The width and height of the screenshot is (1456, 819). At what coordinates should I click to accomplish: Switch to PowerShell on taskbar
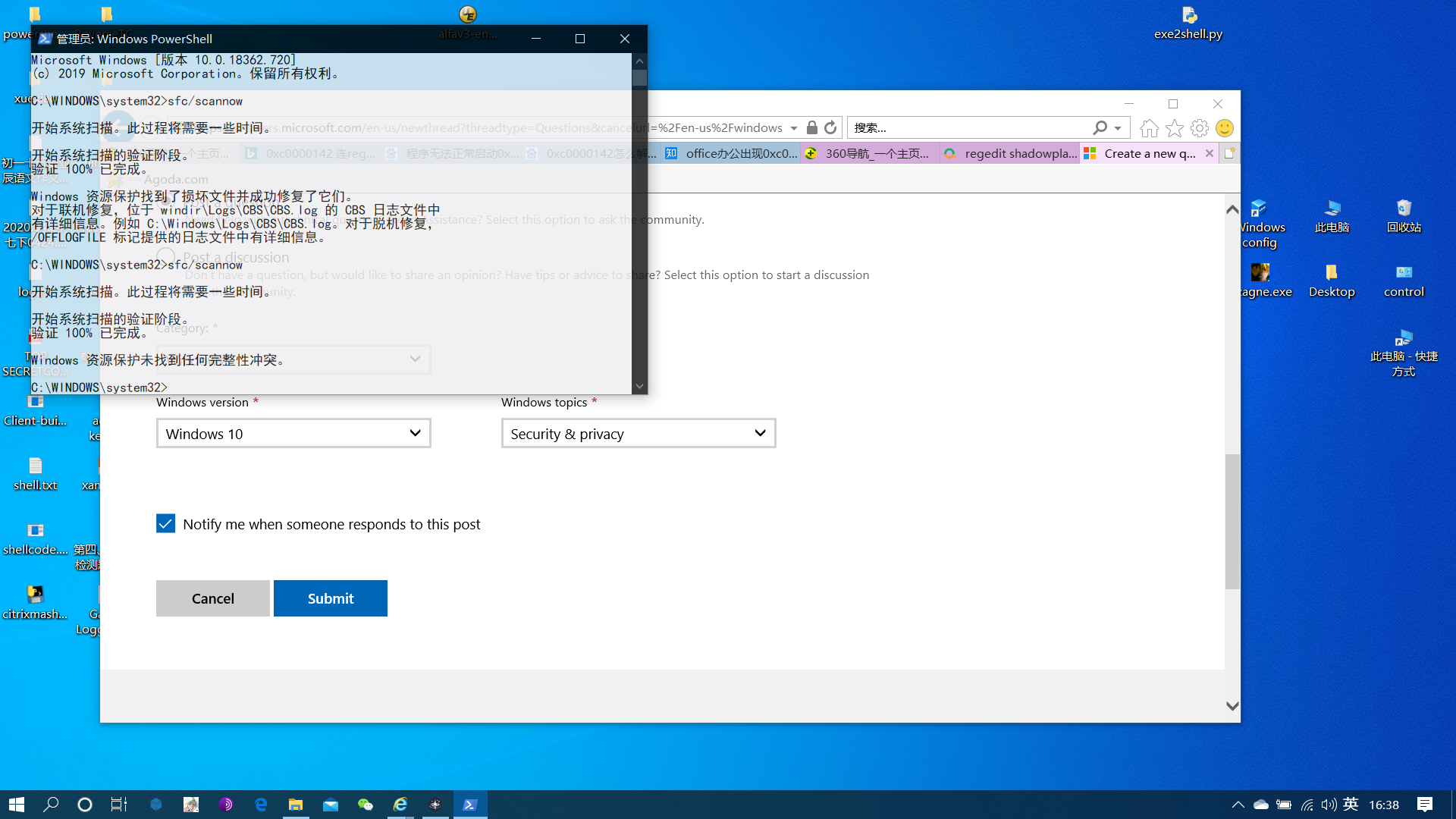point(470,805)
